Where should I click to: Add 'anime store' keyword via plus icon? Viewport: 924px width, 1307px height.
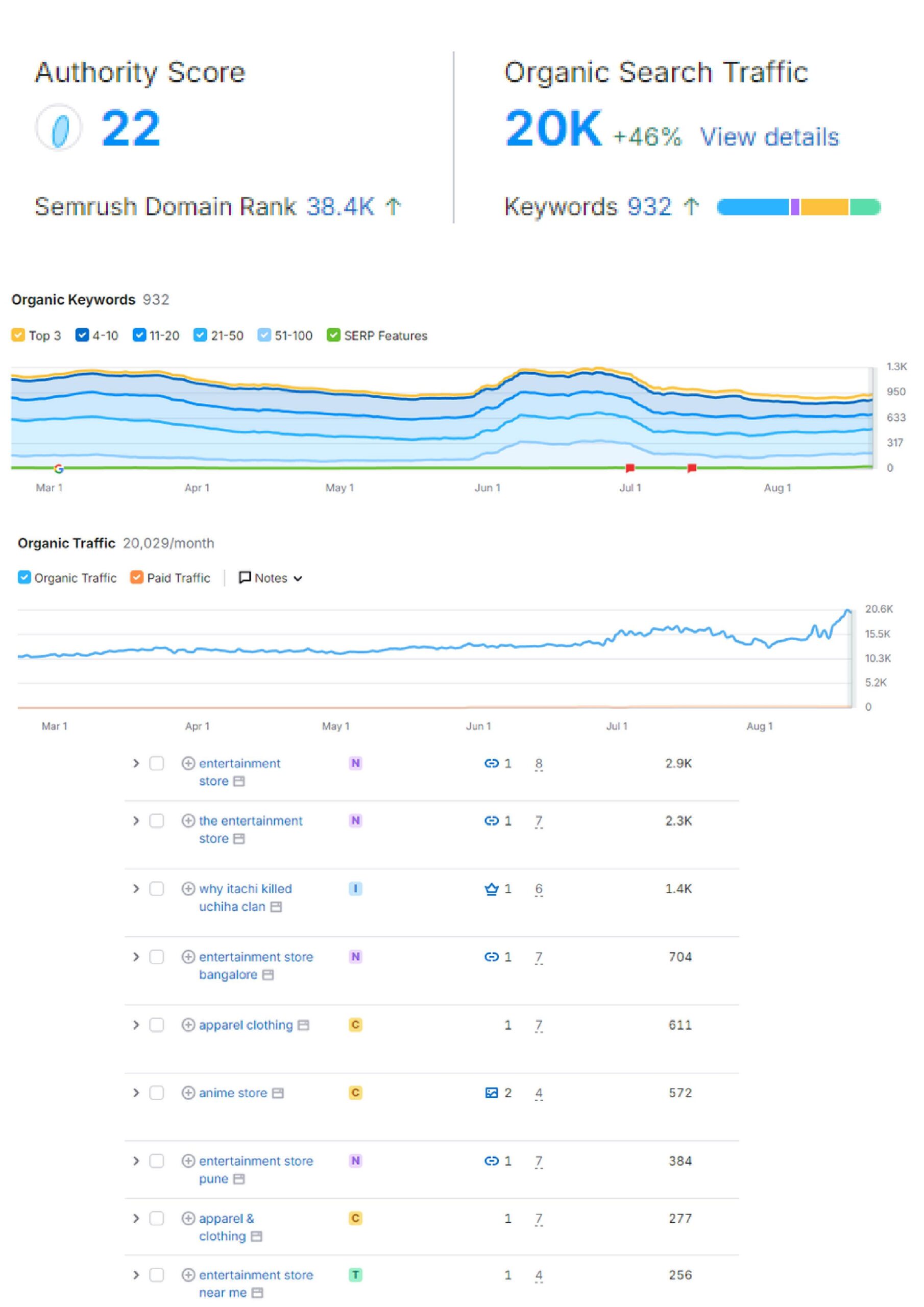tap(188, 1093)
